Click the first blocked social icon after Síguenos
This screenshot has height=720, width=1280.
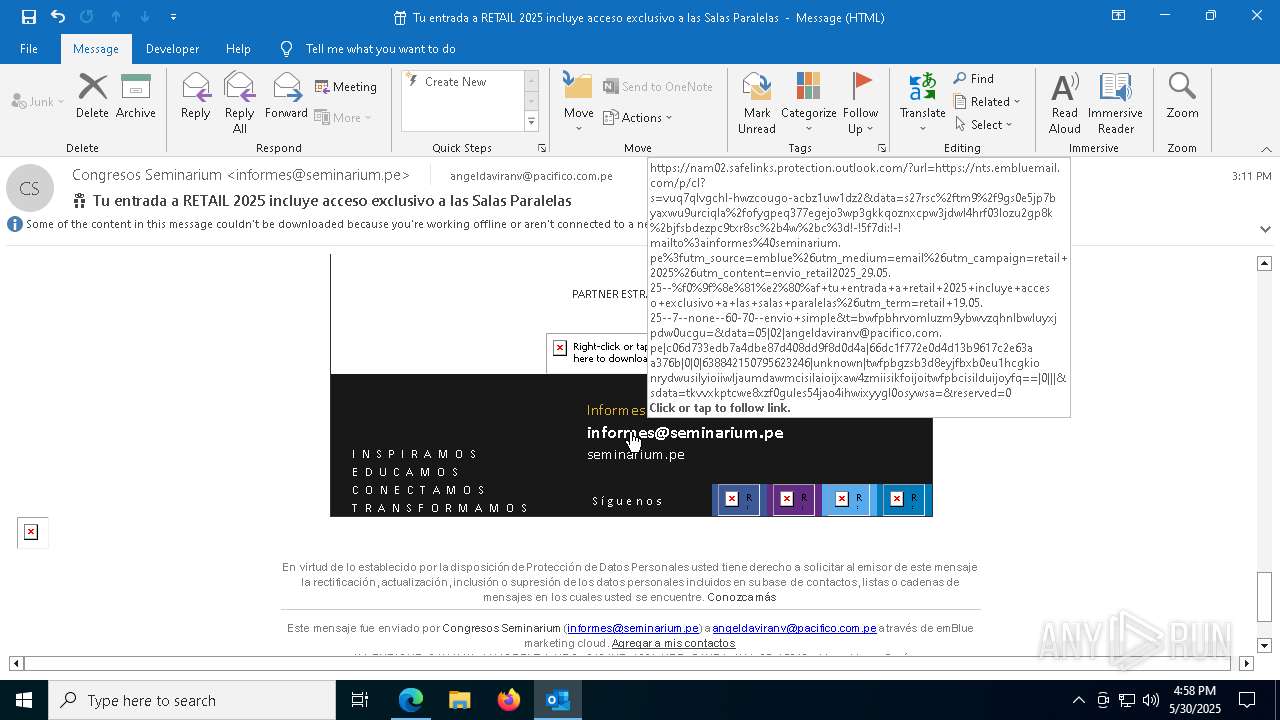(739, 500)
